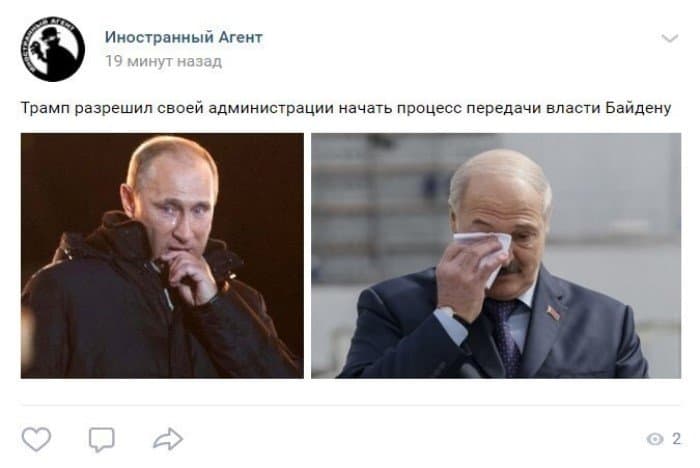Screen dimensions: 700x468
Task: Click the word Трамп starting the post text
Action: (46, 108)
